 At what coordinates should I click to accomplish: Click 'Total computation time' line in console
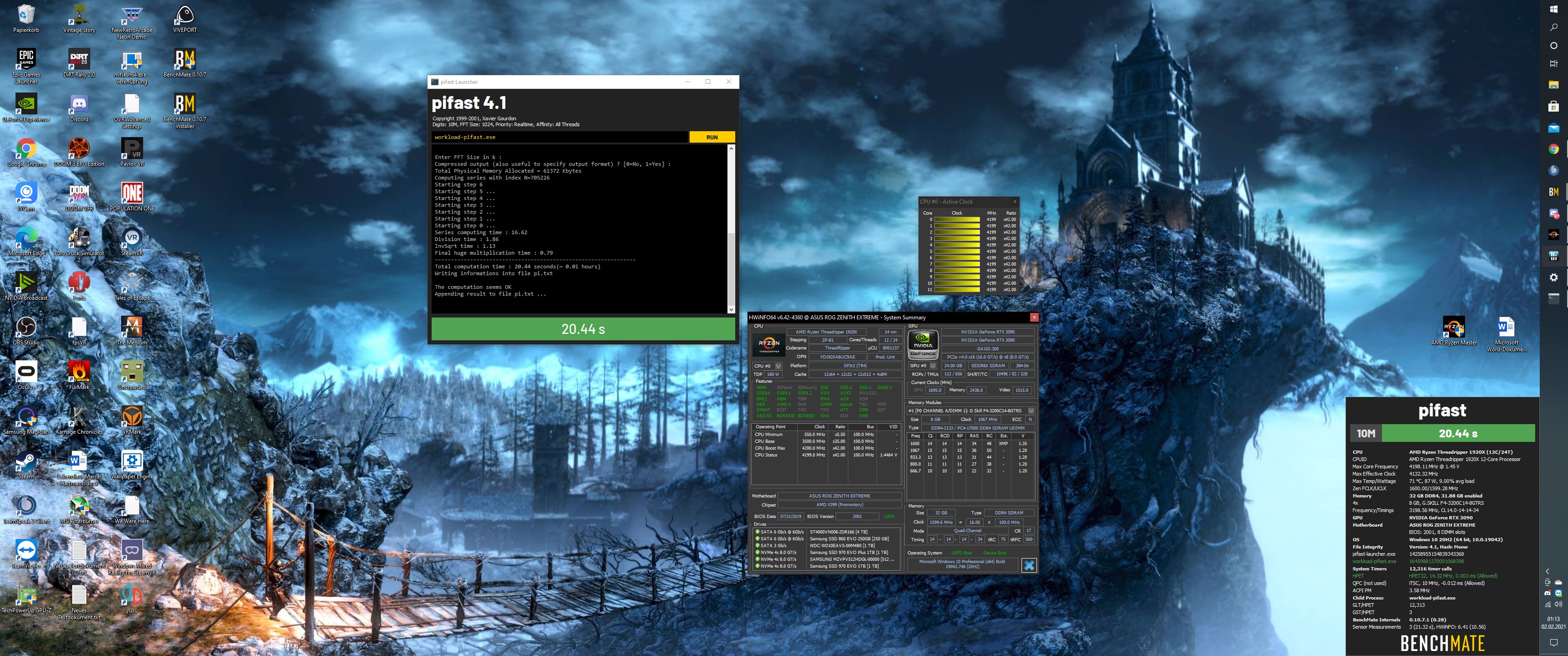517,266
